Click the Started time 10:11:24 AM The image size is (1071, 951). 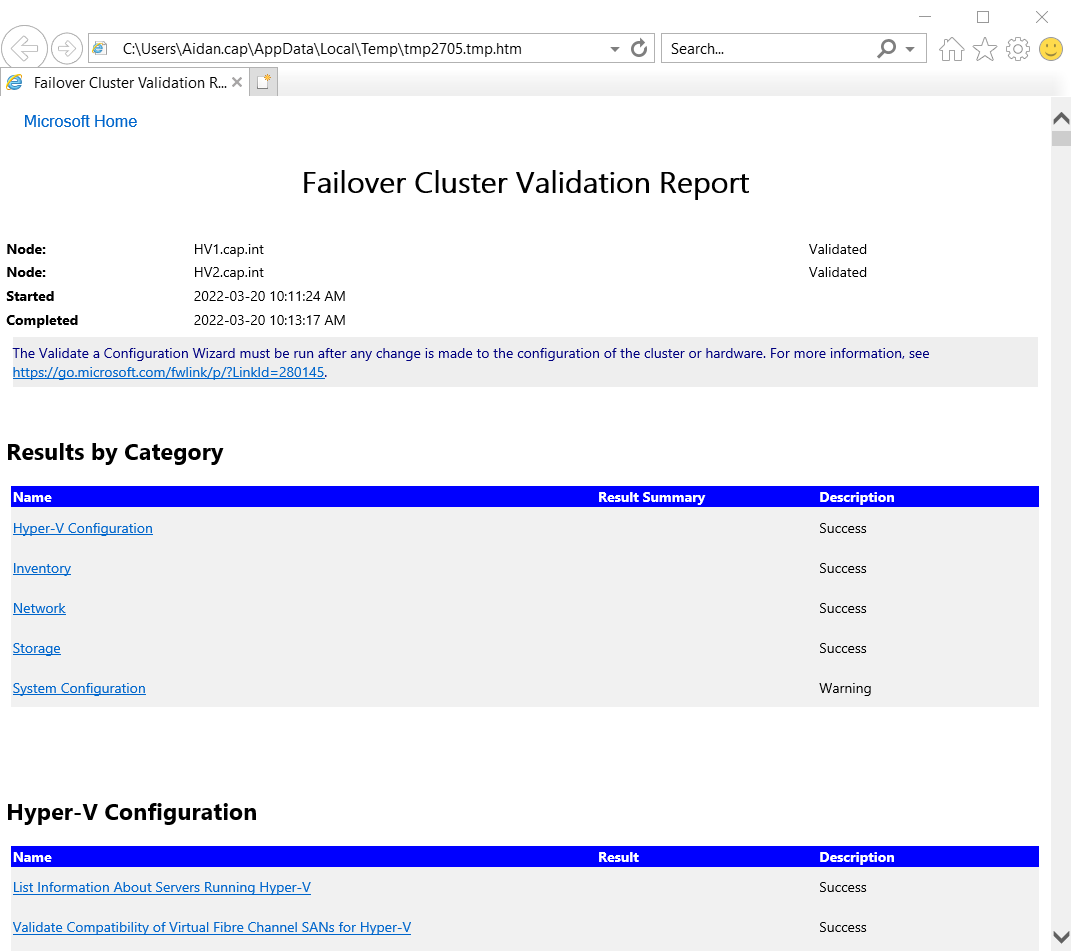270,296
